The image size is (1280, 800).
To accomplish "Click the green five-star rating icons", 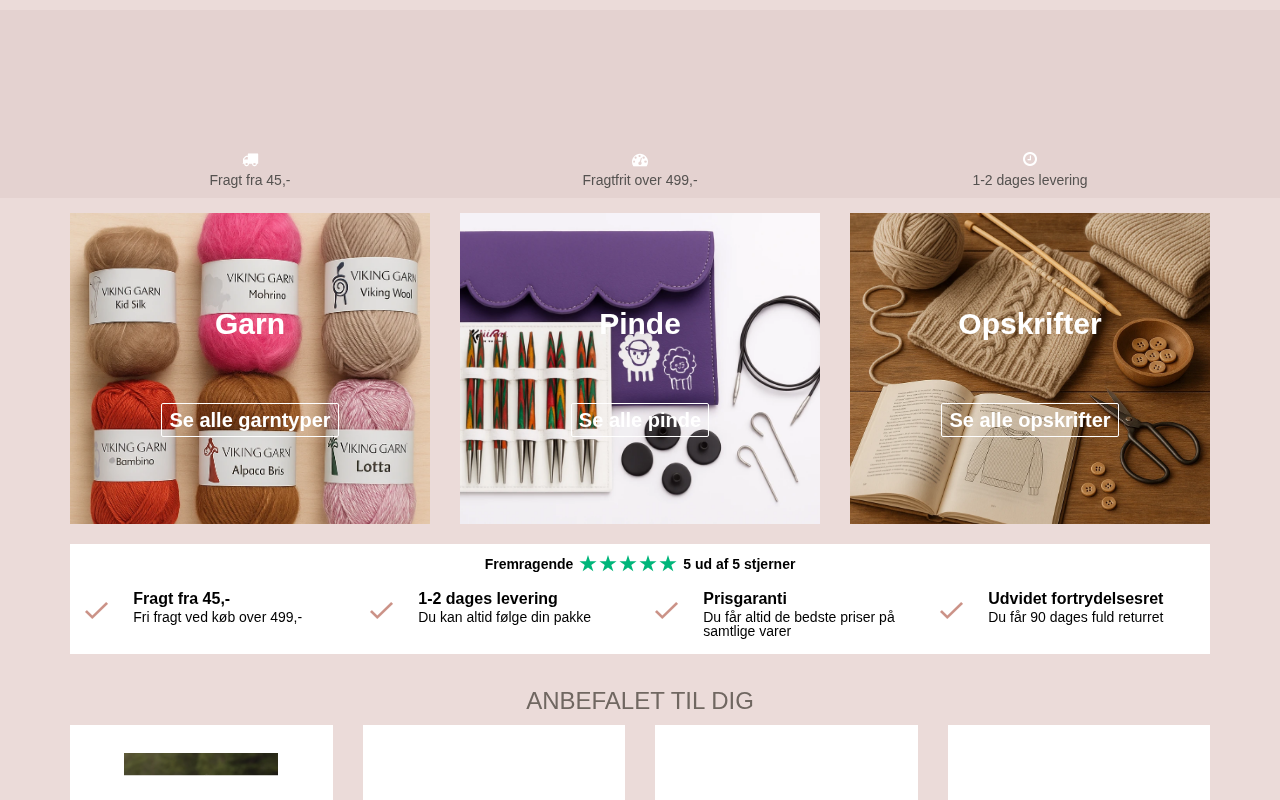I will [628, 564].
